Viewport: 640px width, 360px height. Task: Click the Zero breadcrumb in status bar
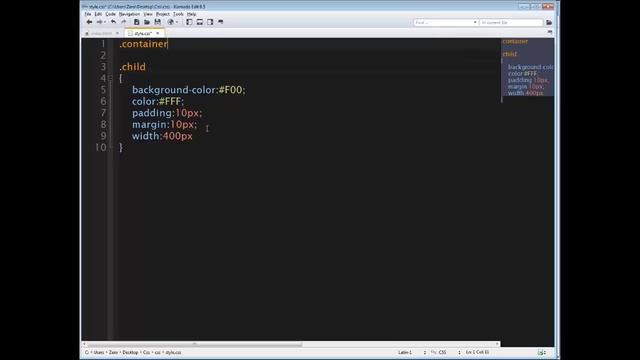pyautogui.click(x=113, y=352)
